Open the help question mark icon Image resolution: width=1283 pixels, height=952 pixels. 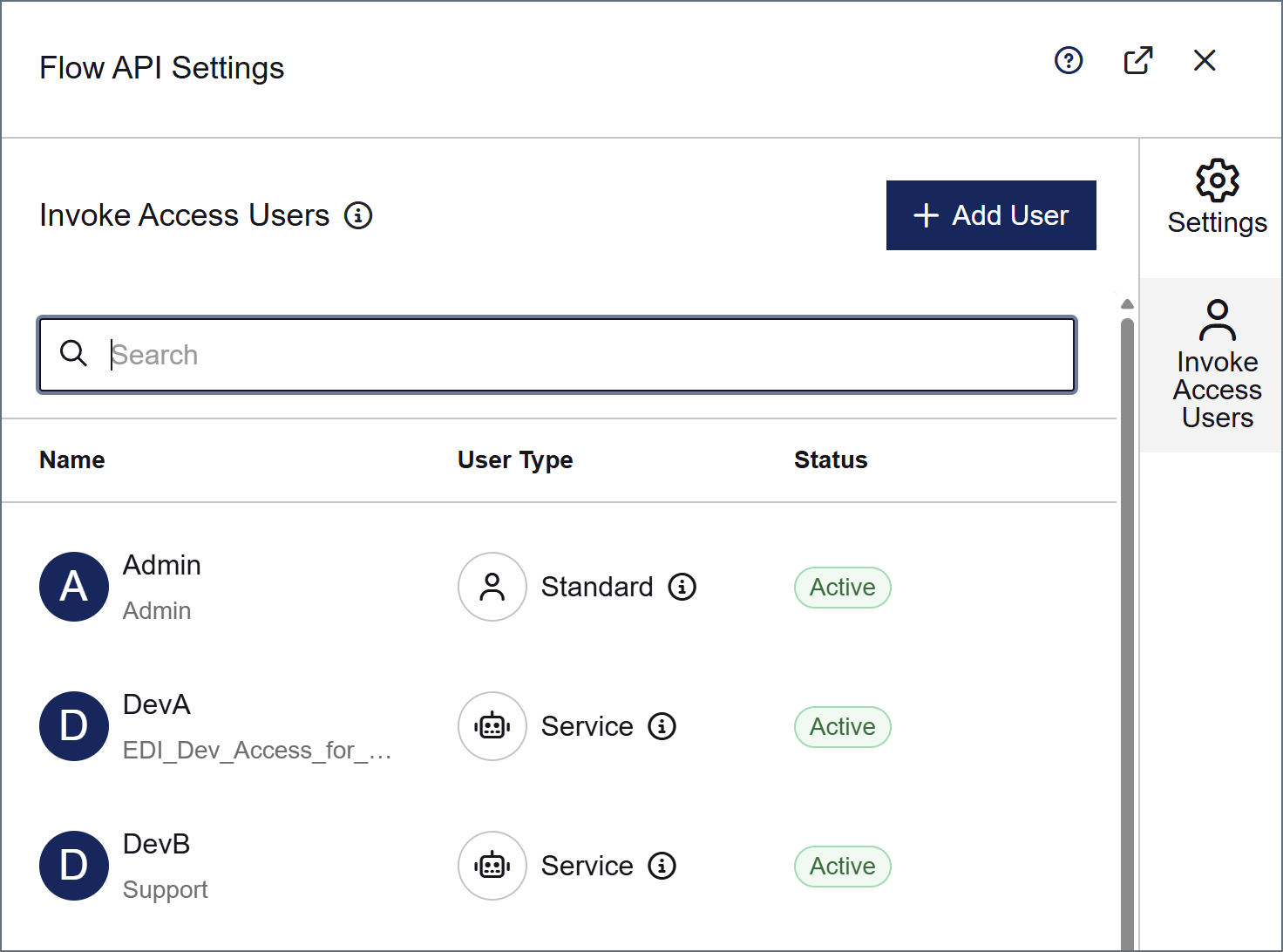coord(1068,60)
